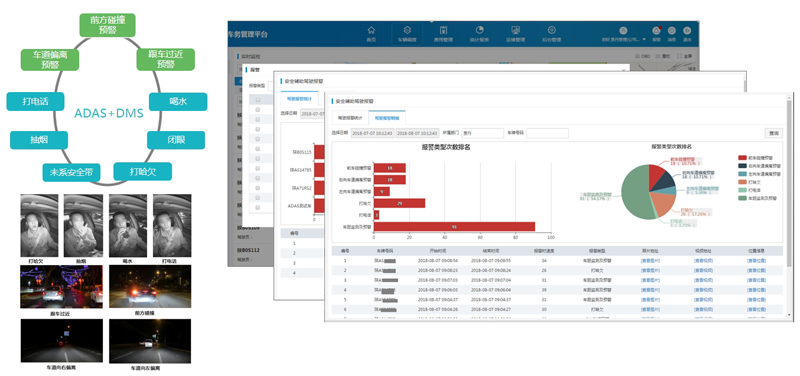Image resolution: width=800 pixels, height=376 pixels.
Task: Open the 打哈欠 driver photo thumbnail
Action: [x=39, y=225]
